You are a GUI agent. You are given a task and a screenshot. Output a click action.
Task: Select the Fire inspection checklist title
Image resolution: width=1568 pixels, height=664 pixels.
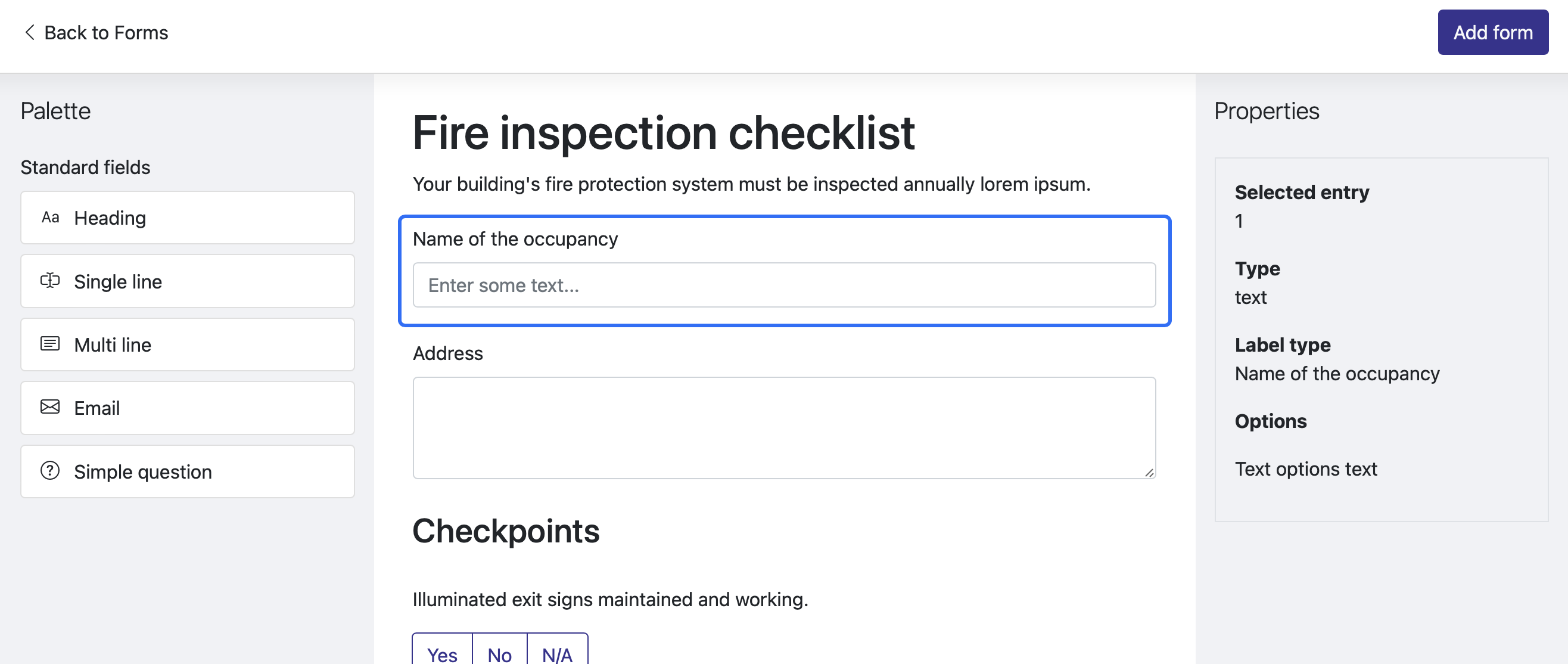pos(663,133)
